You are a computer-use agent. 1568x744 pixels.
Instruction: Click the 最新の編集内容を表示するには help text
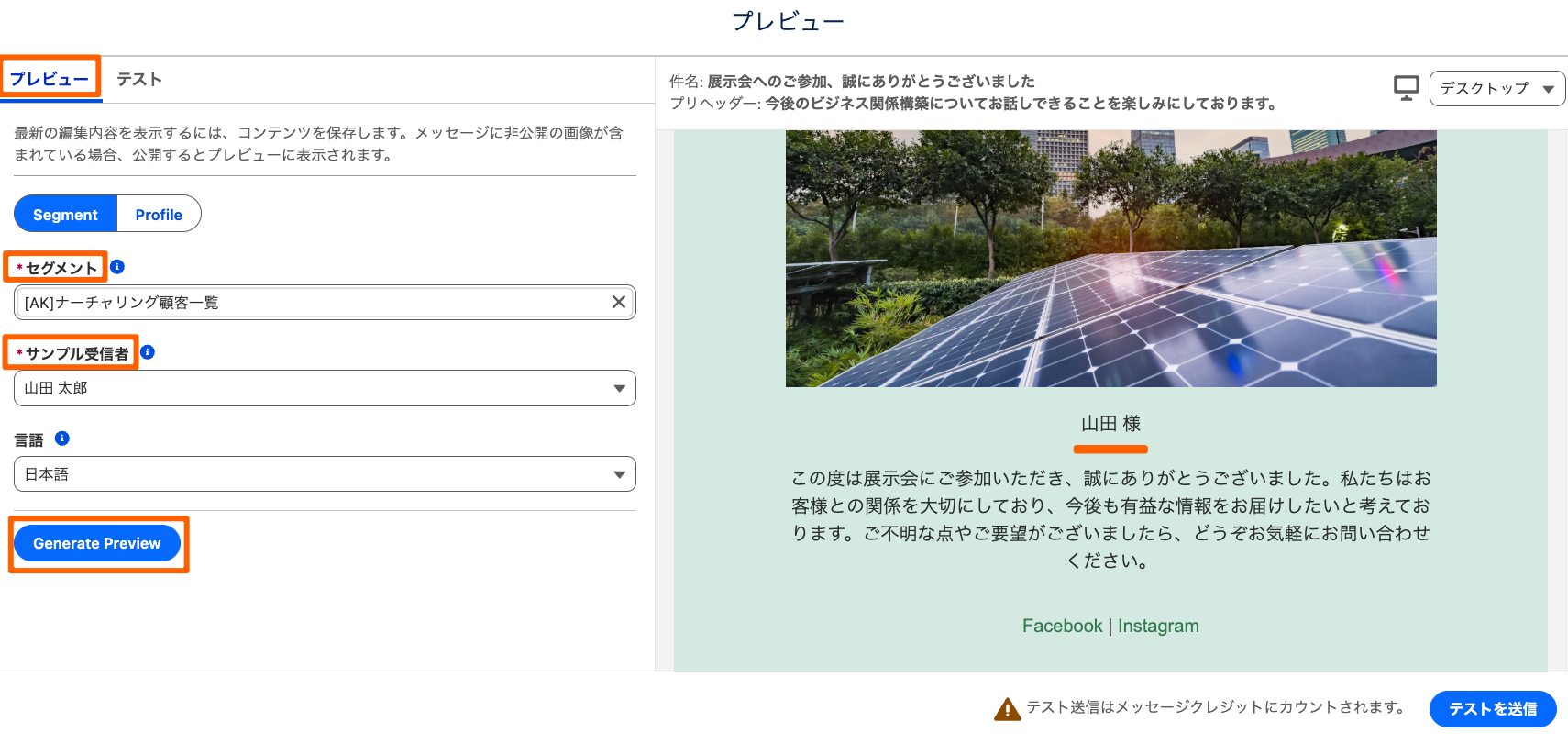(318, 144)
